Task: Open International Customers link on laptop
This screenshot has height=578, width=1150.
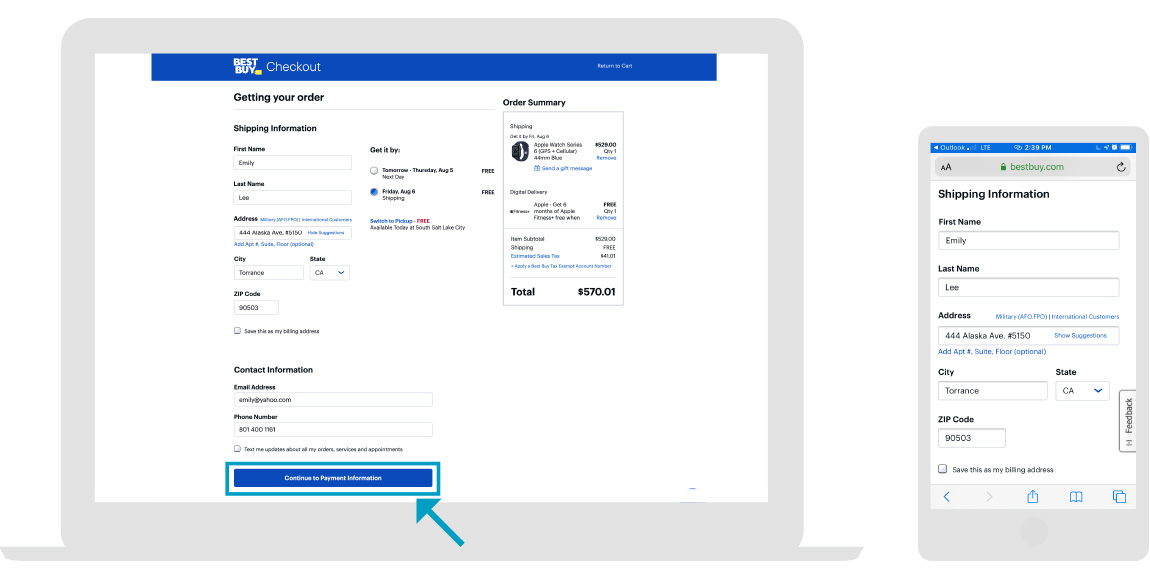Action: 327,219
